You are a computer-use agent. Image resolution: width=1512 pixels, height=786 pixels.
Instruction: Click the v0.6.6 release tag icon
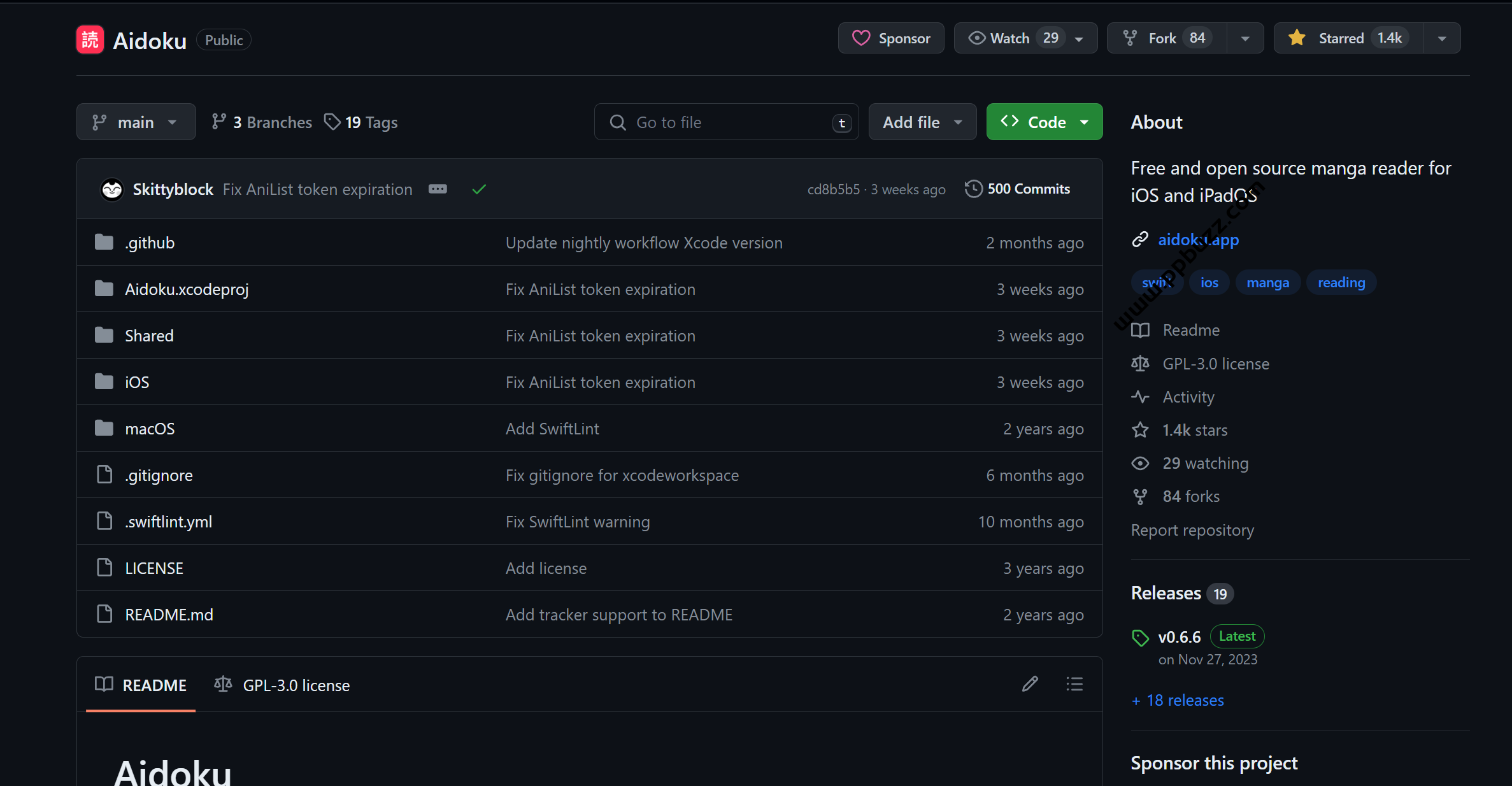coord(1140,638)
